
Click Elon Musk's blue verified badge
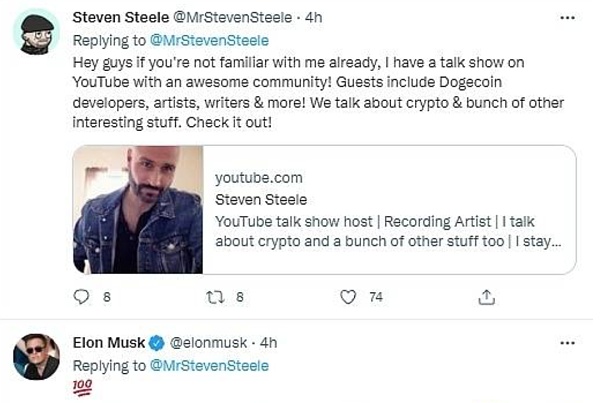point(157,343)
